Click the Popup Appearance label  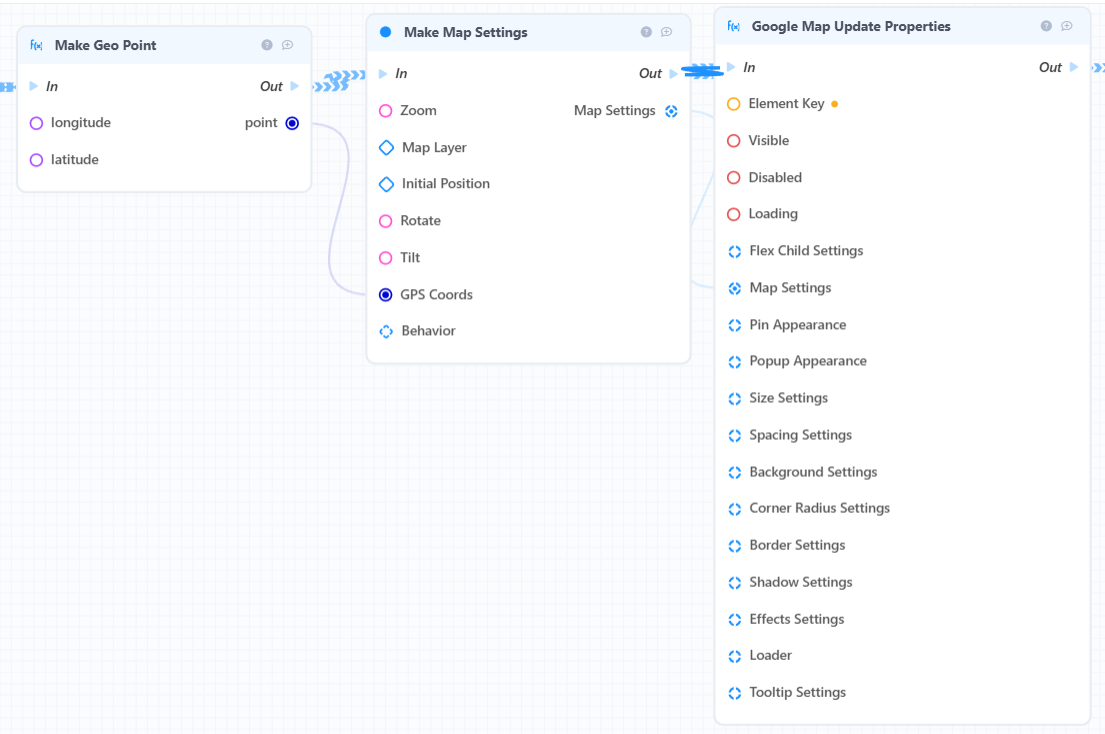click(808, 361)
